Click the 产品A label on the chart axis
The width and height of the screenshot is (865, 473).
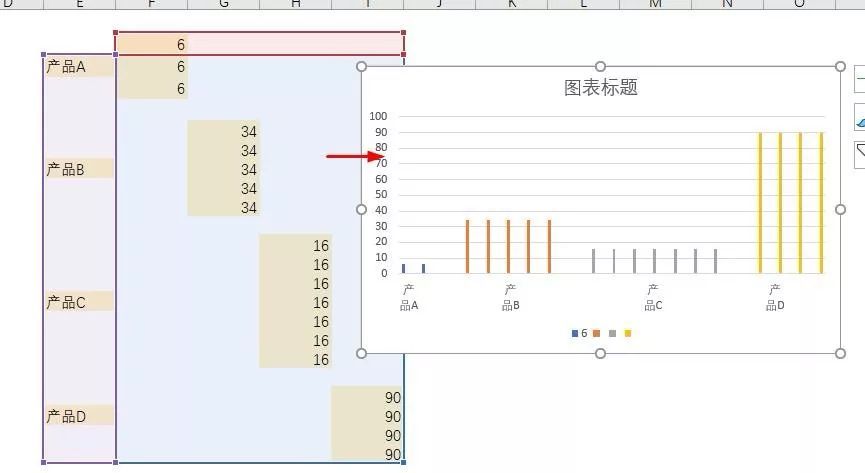[x=409, y=297]
